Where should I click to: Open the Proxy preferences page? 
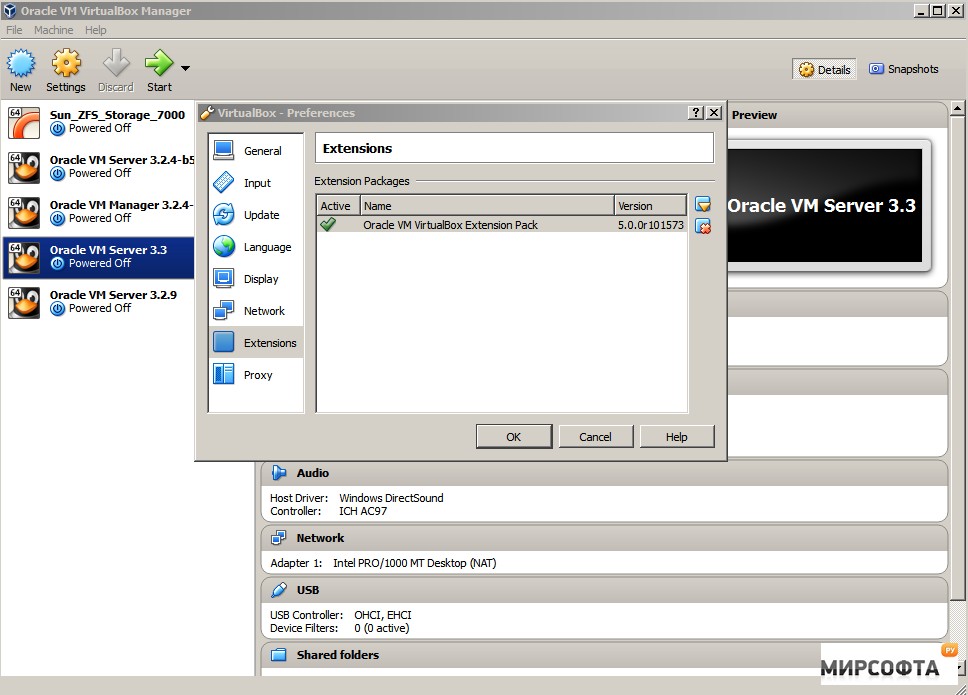click(x=256, y=375)
